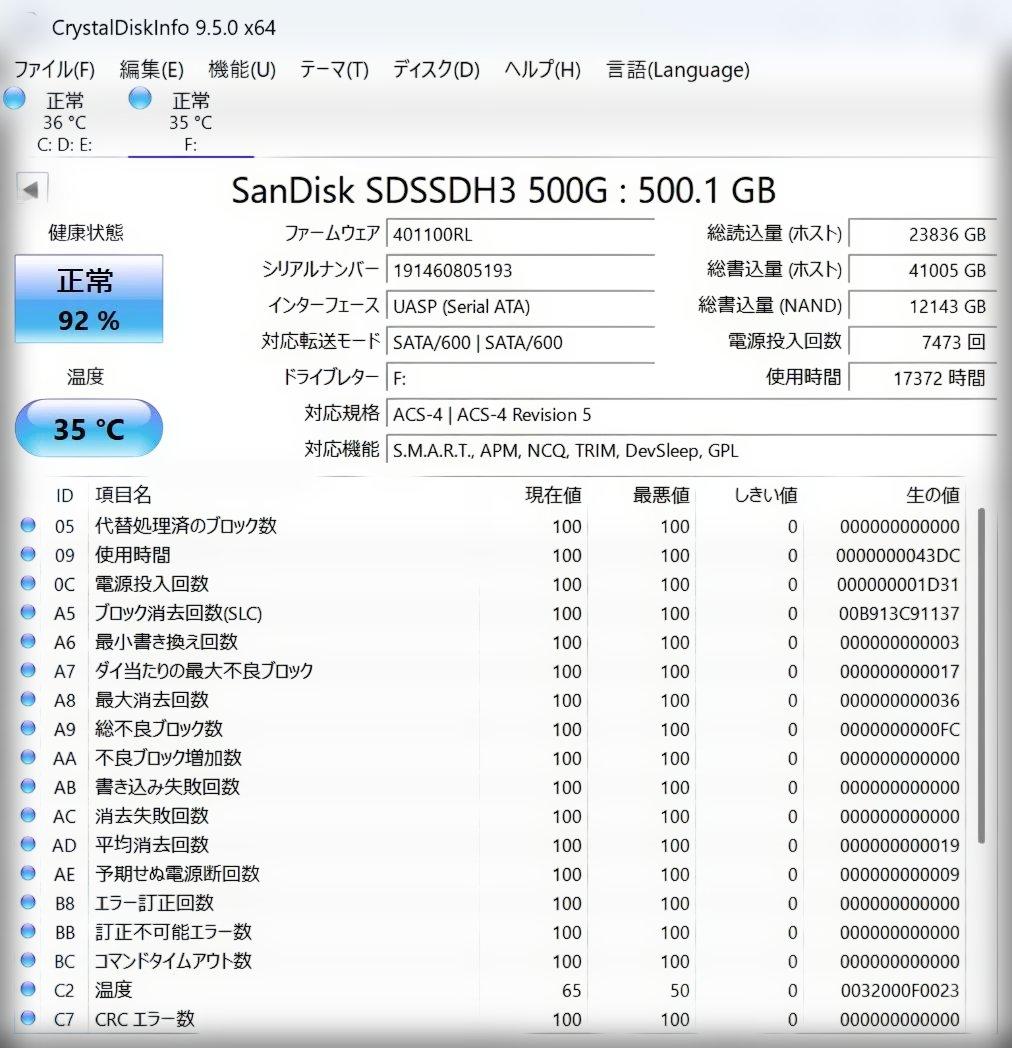
Task: Click status dot for attribute B8
Action: [28, 902]
